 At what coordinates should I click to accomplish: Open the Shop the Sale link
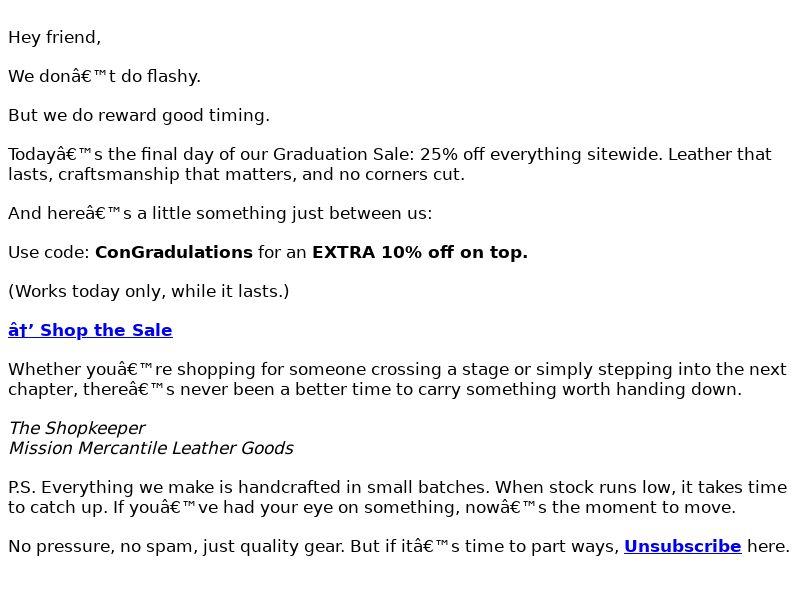[x=90, y=330]
